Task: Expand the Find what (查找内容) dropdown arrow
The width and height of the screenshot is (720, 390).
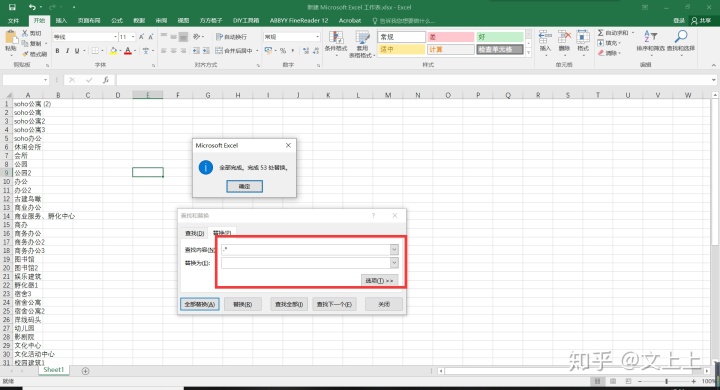Action: pyautogui.click(x=394, y=249)
